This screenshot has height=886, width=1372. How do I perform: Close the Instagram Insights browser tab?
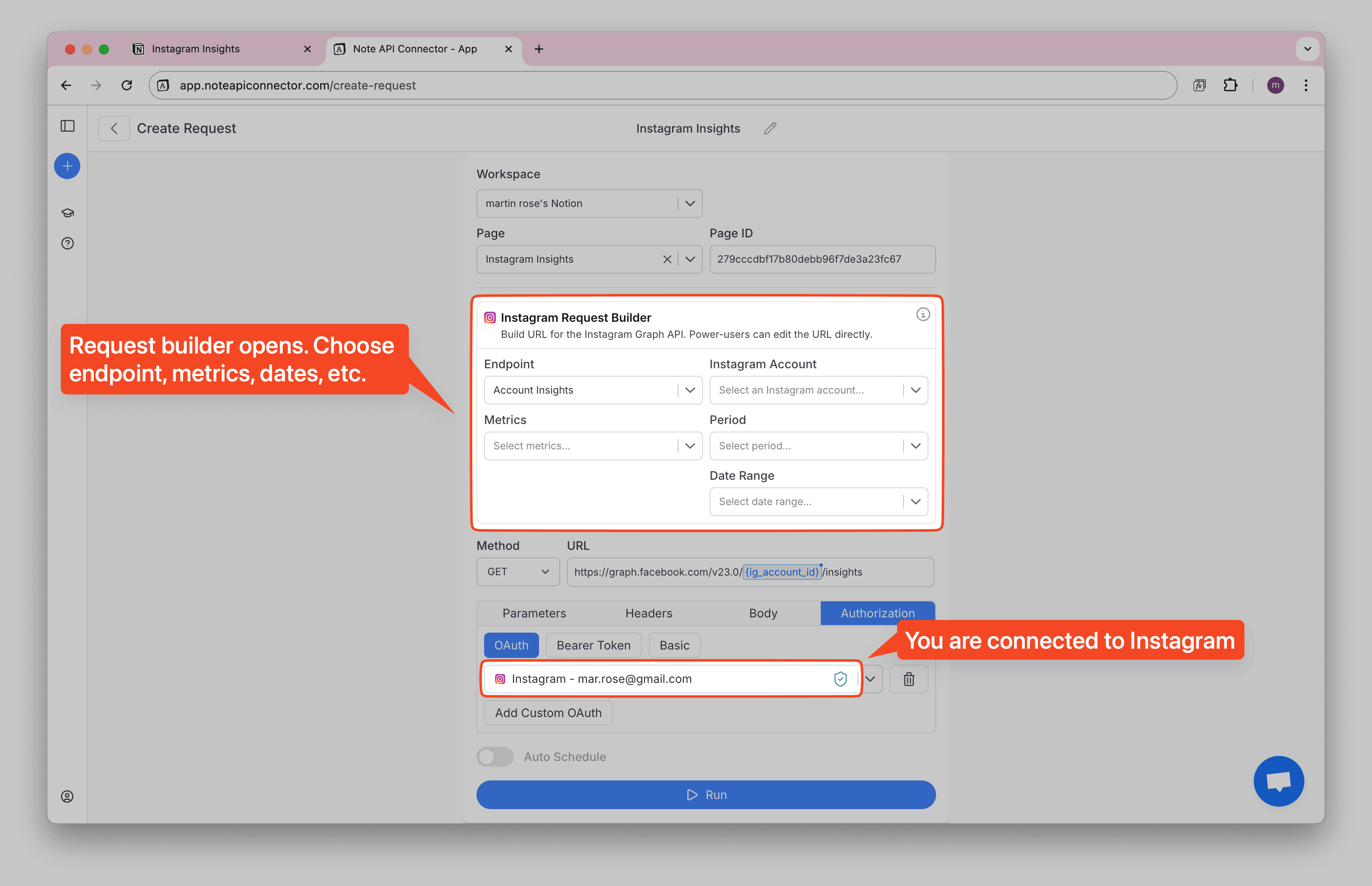click(308, 49)
